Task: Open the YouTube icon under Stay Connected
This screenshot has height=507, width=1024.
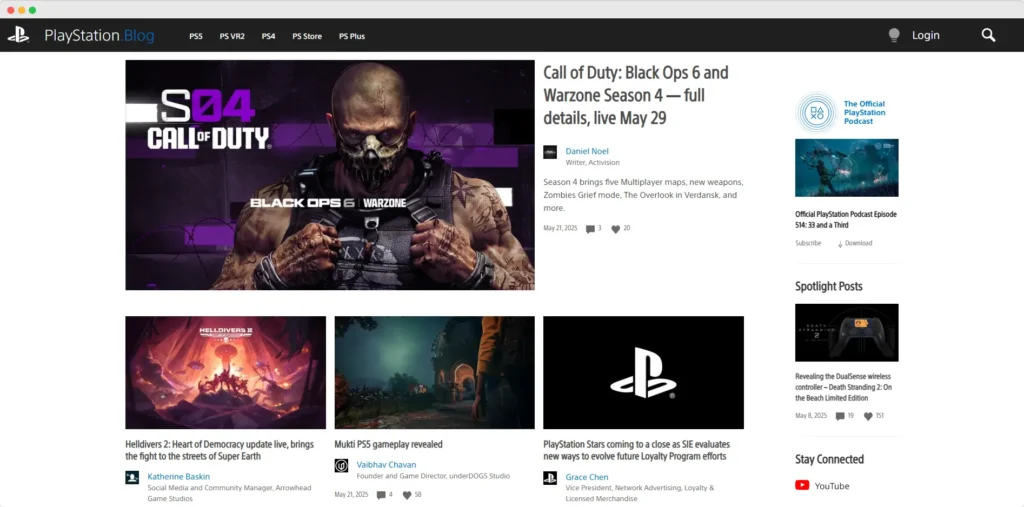Action: click(x=802, y=485)
